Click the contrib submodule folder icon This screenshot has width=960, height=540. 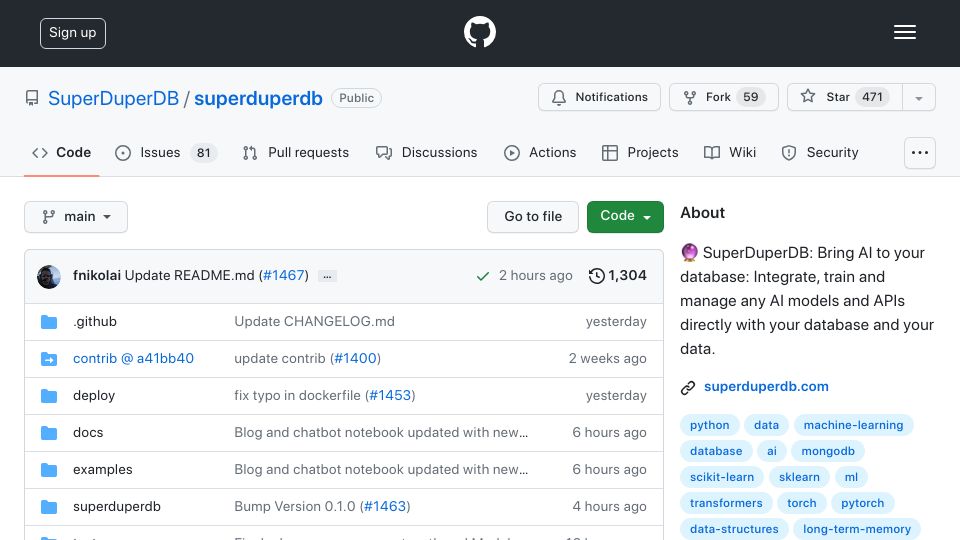49,359
